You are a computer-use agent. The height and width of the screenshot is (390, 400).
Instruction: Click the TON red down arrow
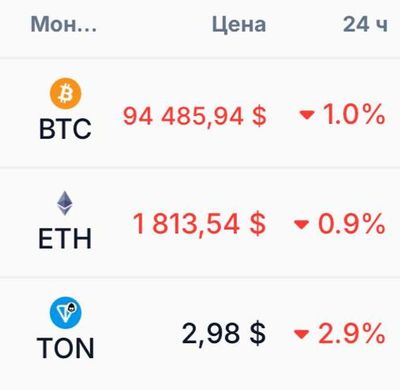coord(301,334)
